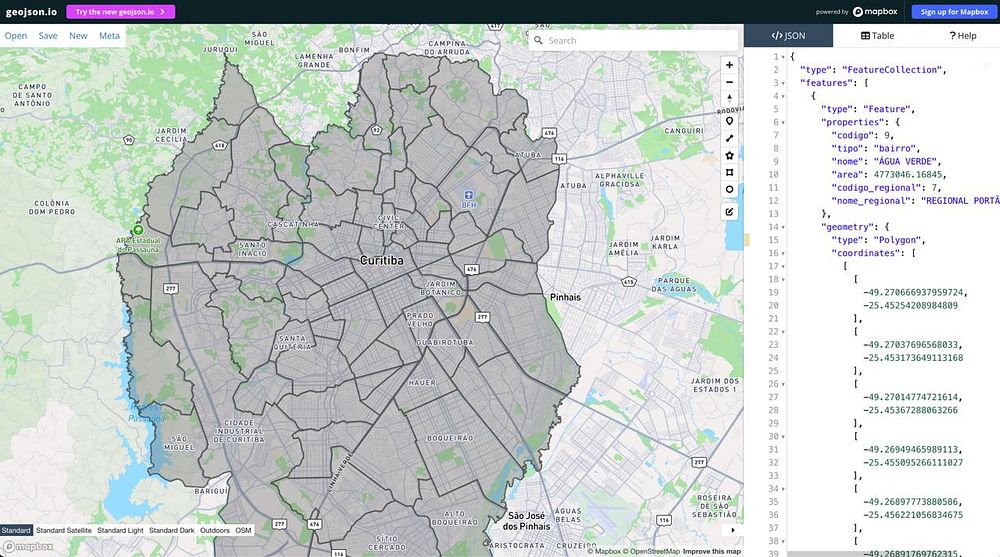Collapse the root object at line 1
This screenshot has height=557, width=1000.
pos(783,57)
